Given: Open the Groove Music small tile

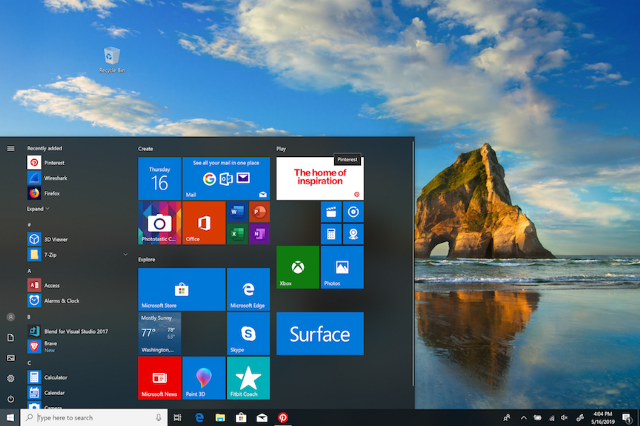Looking at the screenshot, I should click(353, 212).
